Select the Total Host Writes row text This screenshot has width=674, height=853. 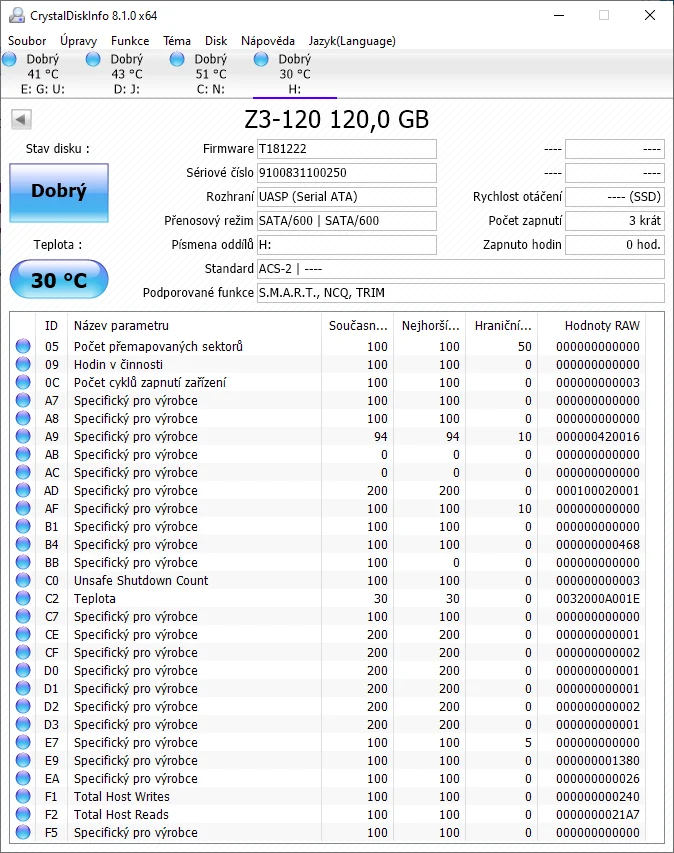click(x=122, y=796)
